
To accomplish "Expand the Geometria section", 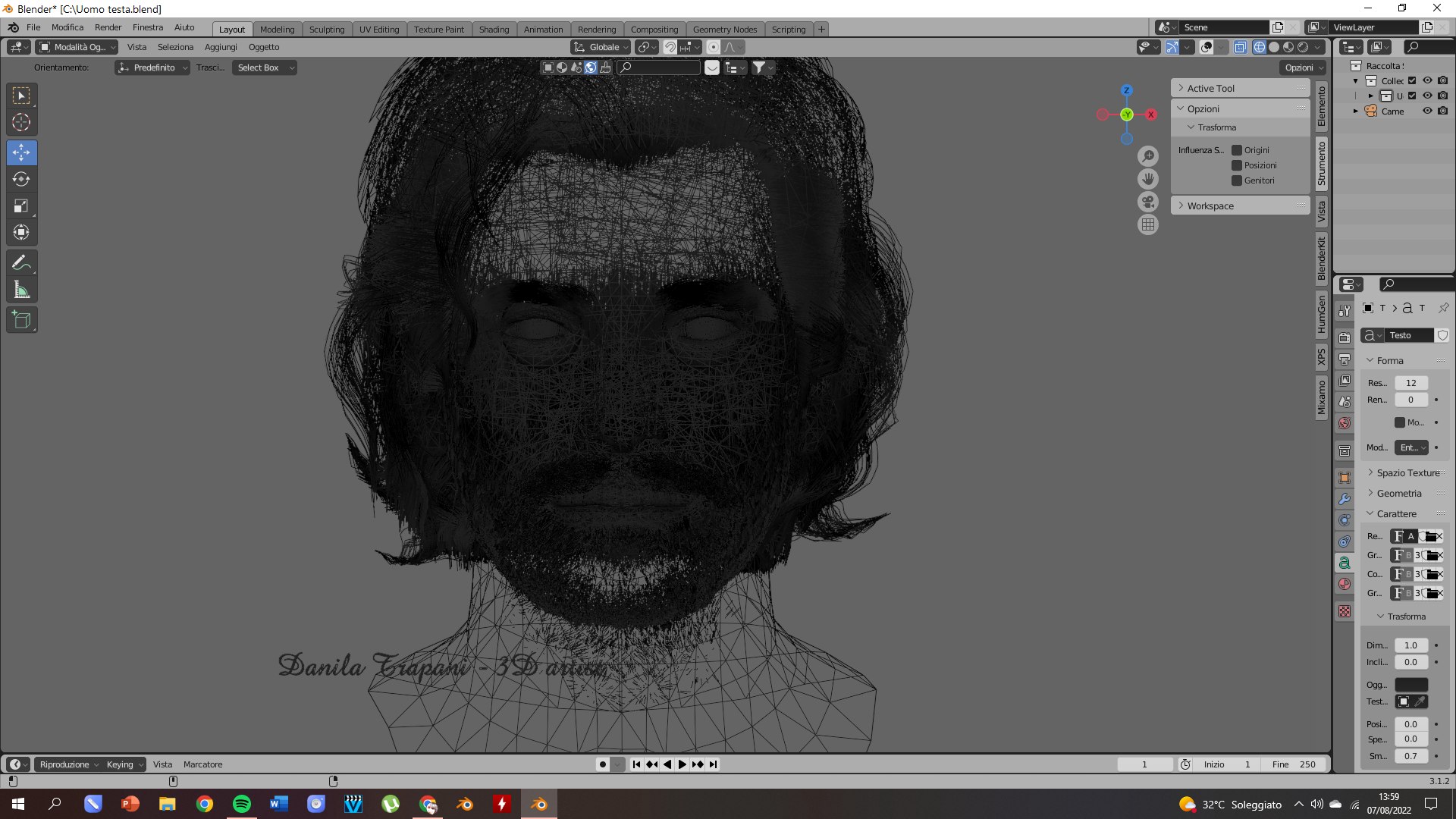I will click(1398, 493).
